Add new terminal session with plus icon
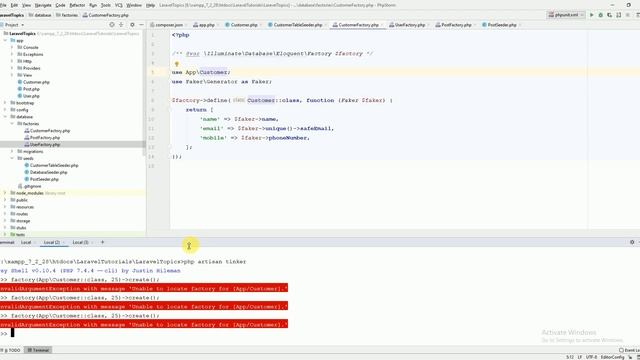 tap(102, 242)
